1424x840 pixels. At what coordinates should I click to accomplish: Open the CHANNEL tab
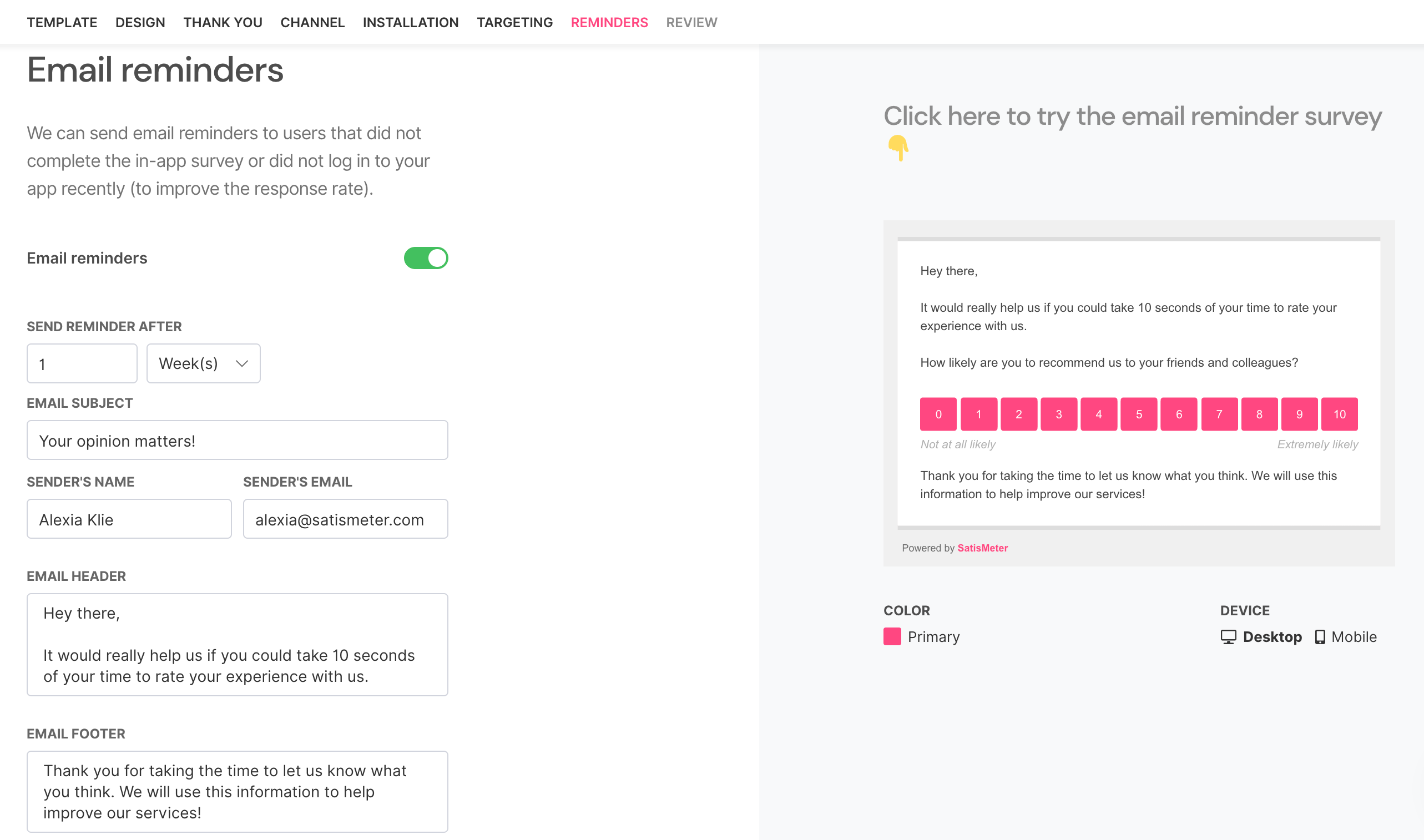pos(312,22)
